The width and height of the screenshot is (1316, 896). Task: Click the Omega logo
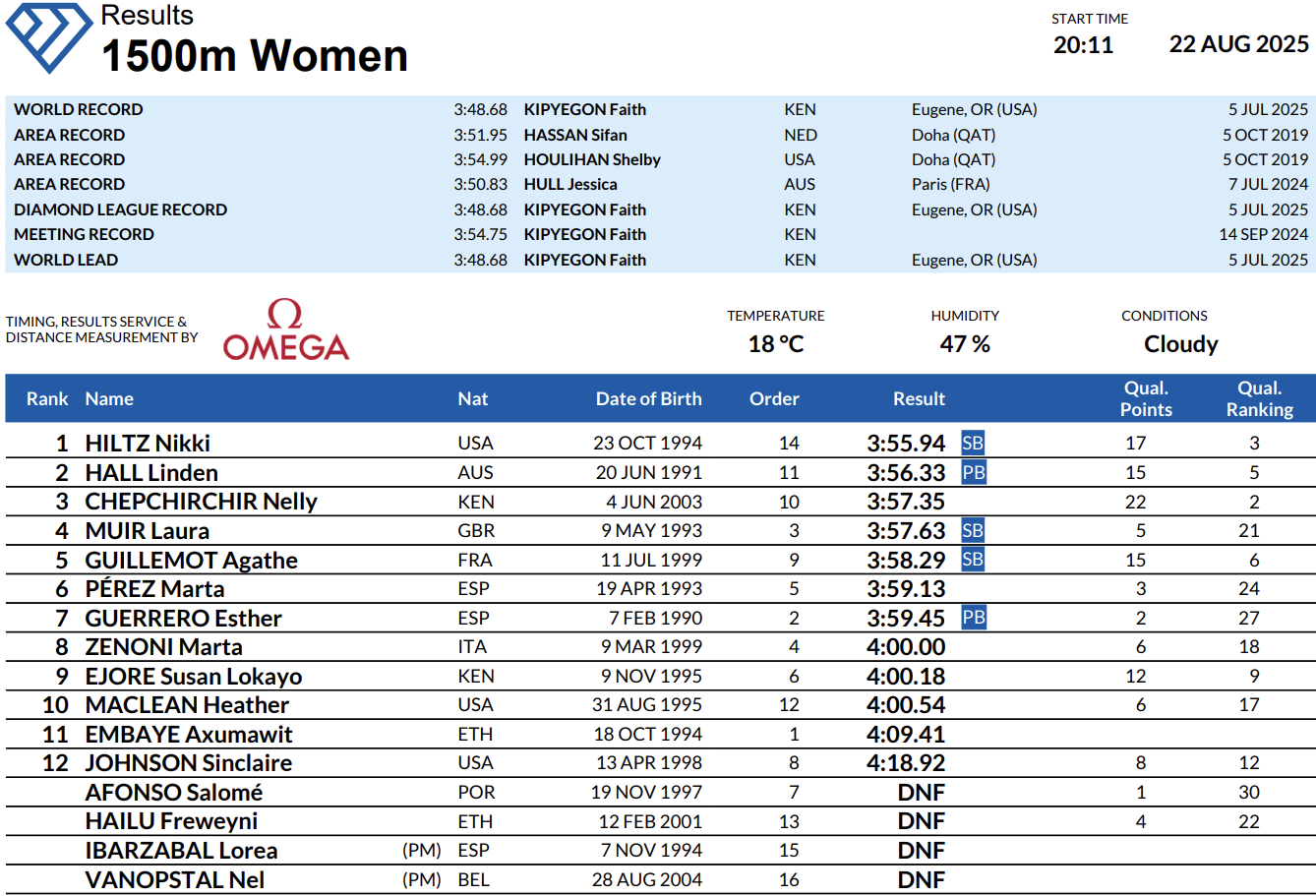coord(285,331)
